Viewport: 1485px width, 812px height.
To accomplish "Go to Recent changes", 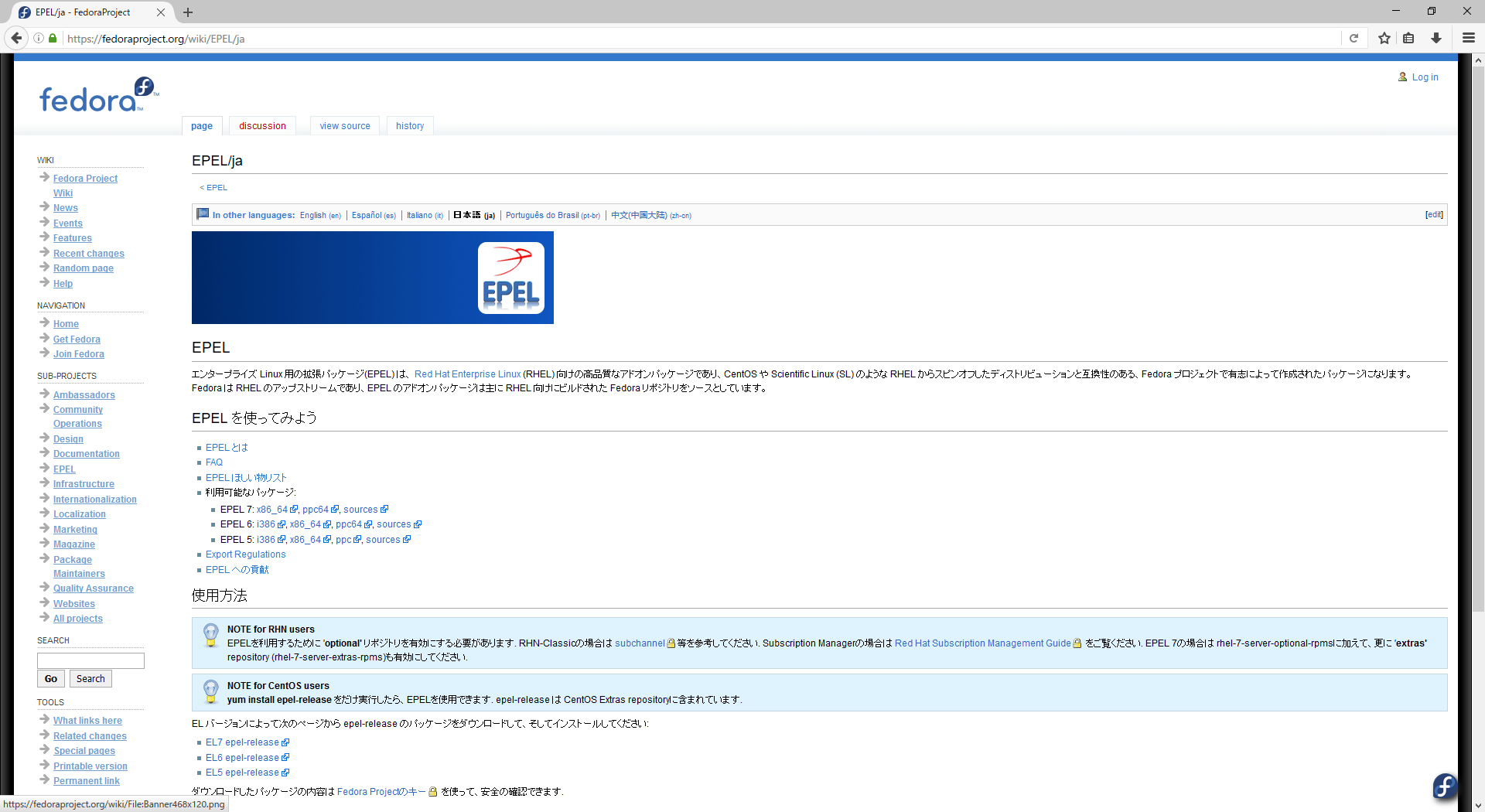I will pyautogui.click(x=89, y=254).
